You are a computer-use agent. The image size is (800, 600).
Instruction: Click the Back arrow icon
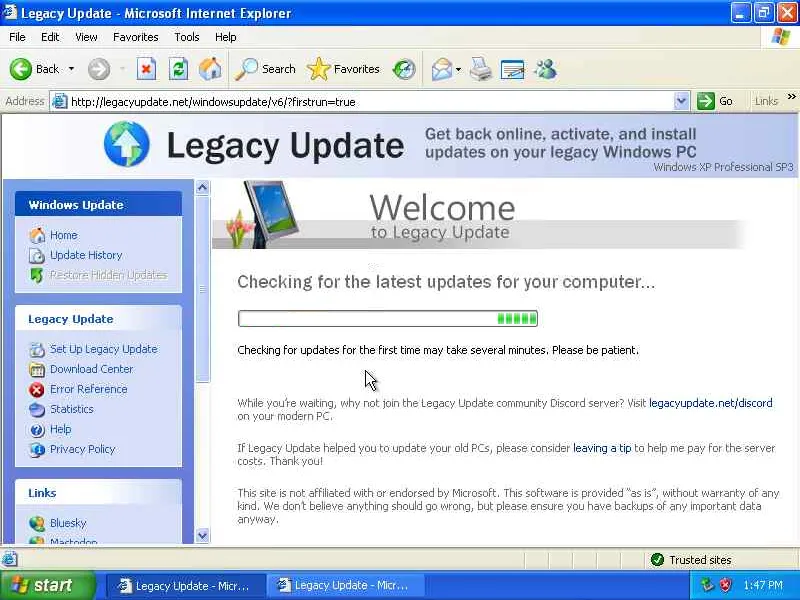click(x=20, y=69)
